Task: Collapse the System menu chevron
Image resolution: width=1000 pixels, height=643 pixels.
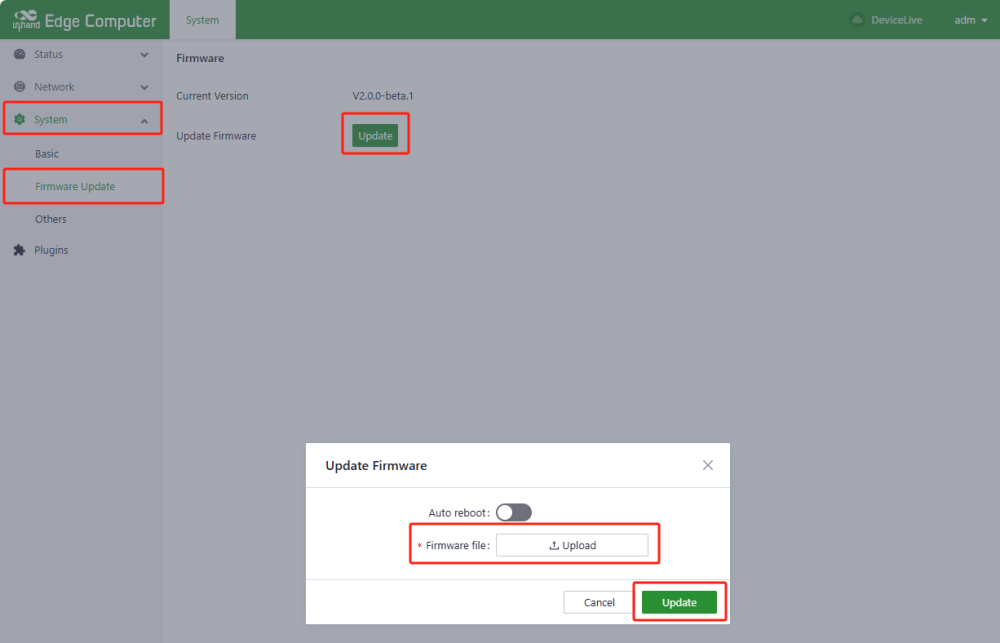Action: 144,120
